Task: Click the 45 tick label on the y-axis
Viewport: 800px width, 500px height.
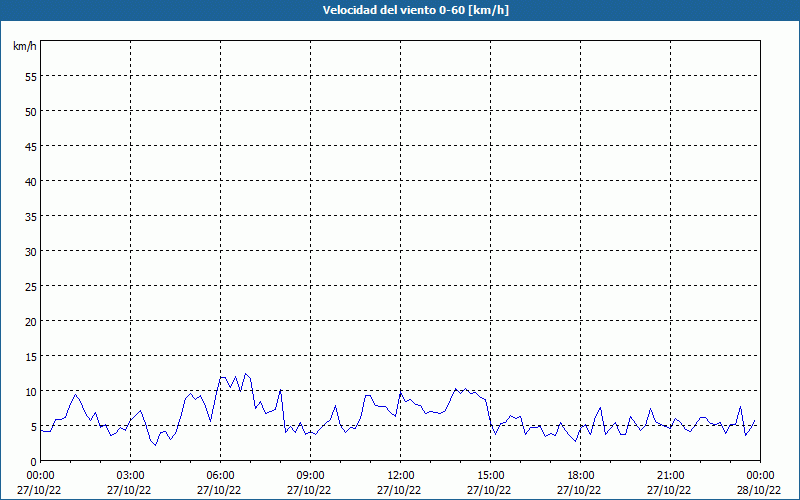Action: 31,146
